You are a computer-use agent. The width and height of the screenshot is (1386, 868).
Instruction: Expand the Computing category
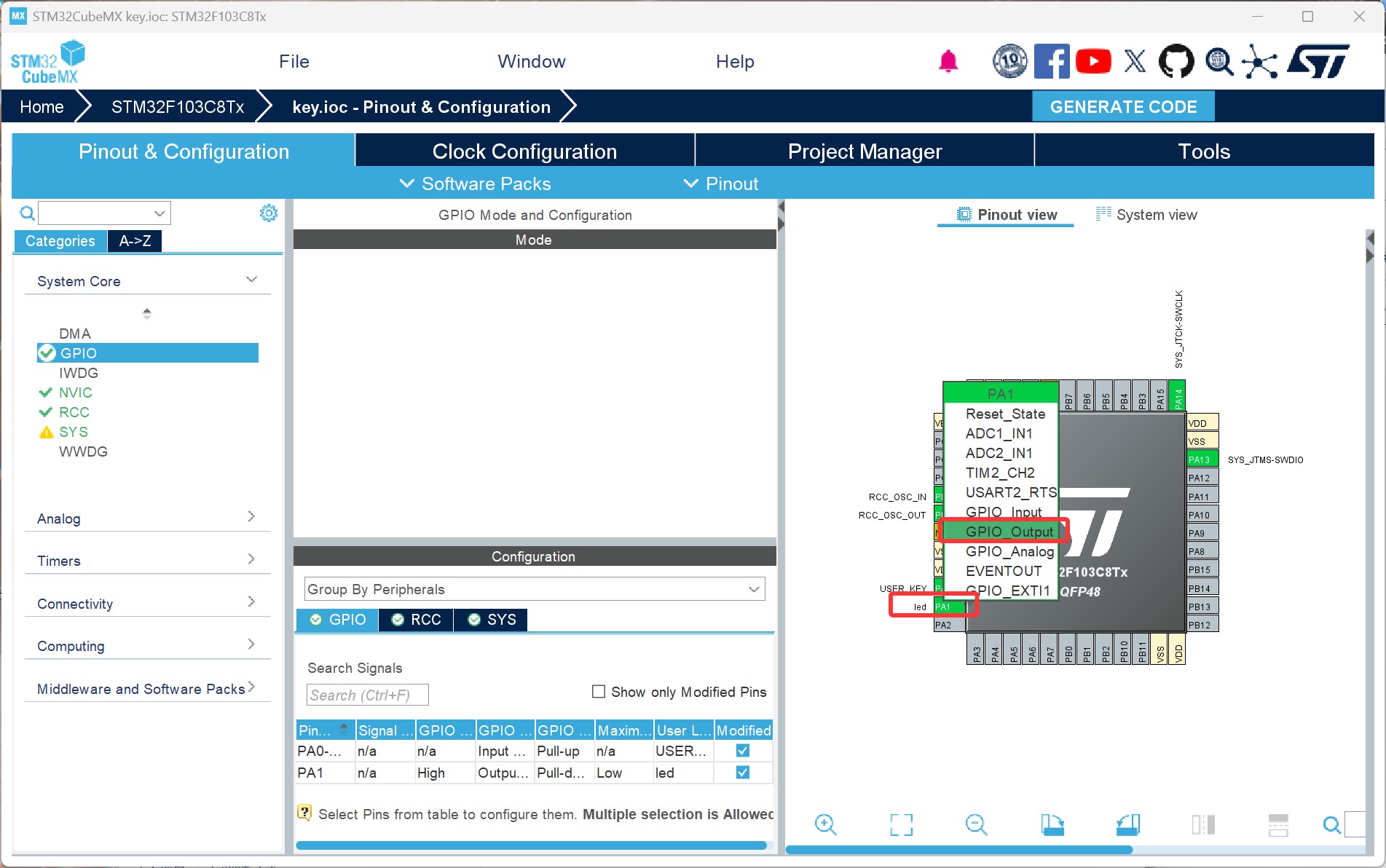click(x=148, y=646)
